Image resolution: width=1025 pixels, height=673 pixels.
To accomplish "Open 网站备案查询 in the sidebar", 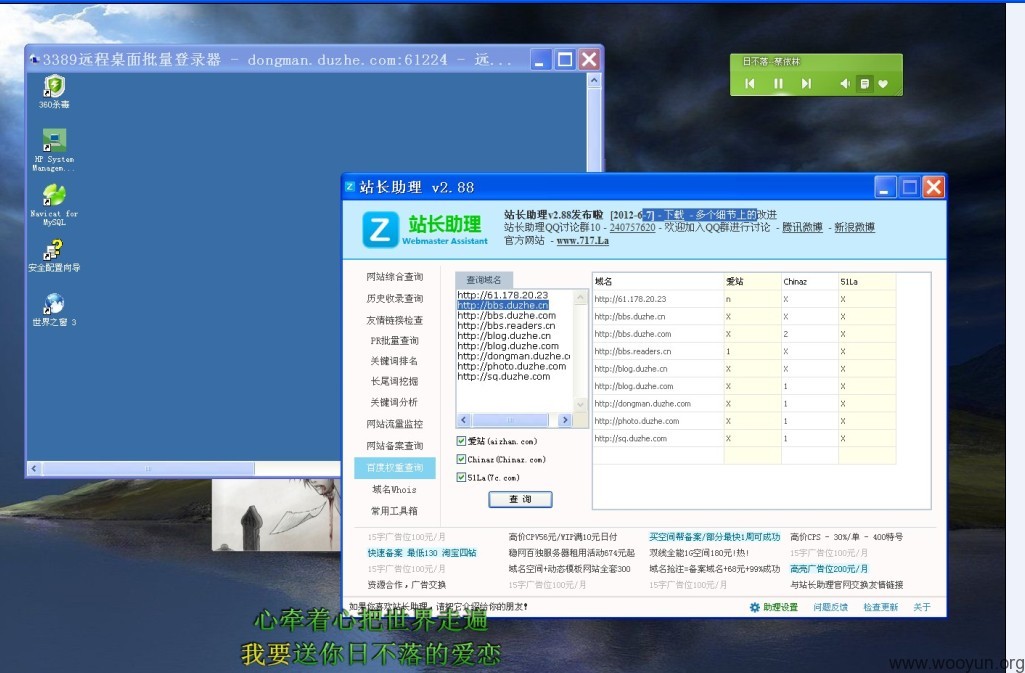I will [395, 446].
